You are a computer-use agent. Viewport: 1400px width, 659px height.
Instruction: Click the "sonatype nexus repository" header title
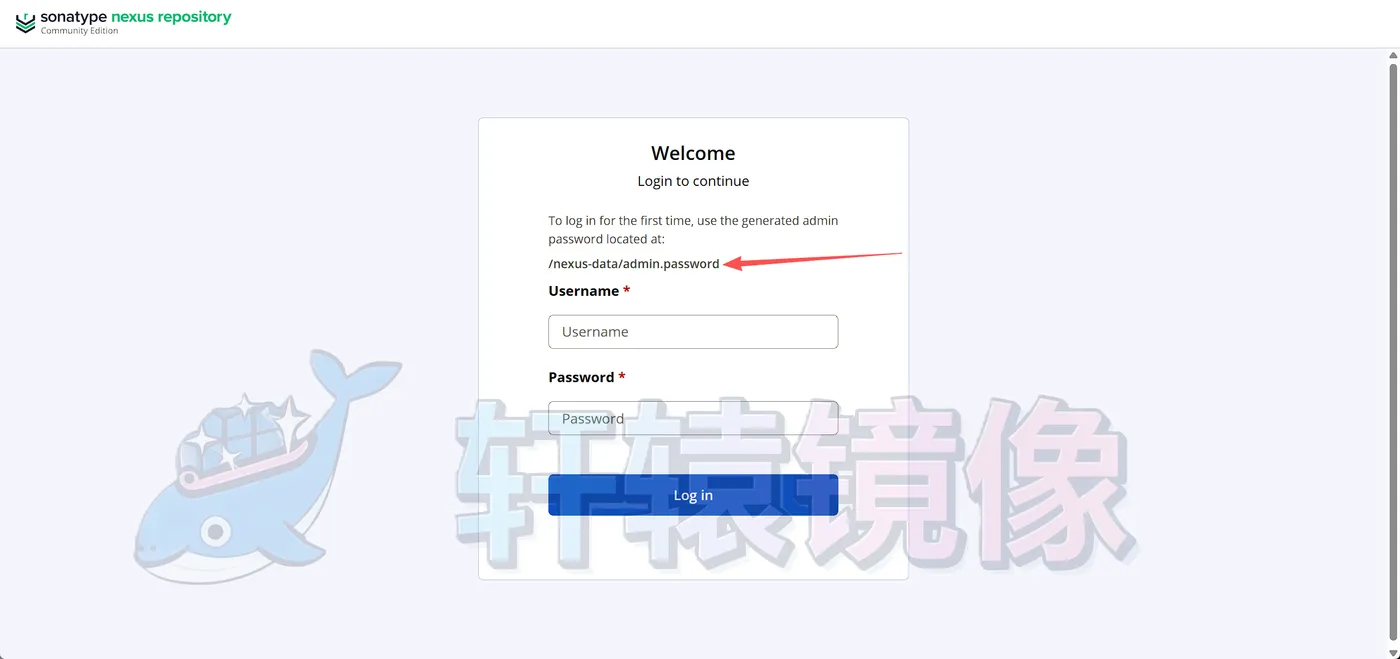click(x=136, y=17)
